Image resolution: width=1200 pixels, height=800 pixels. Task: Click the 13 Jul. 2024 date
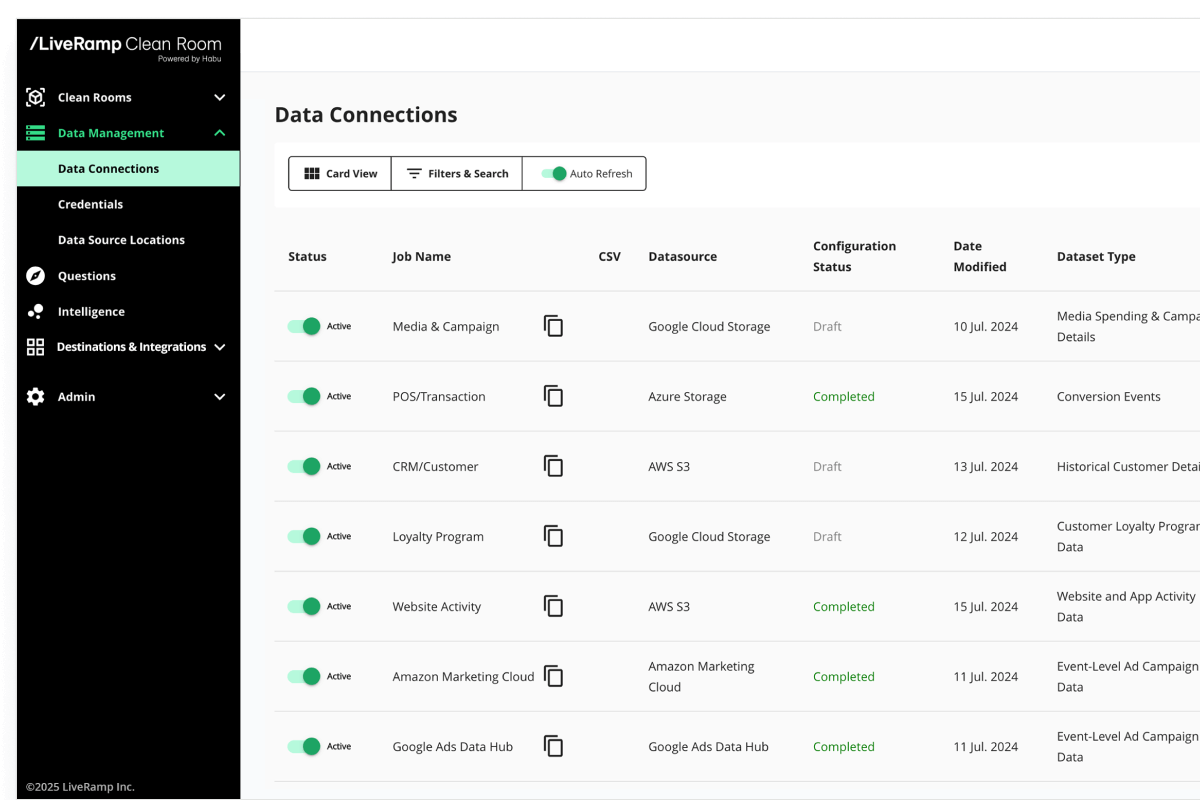coord(986,467)
